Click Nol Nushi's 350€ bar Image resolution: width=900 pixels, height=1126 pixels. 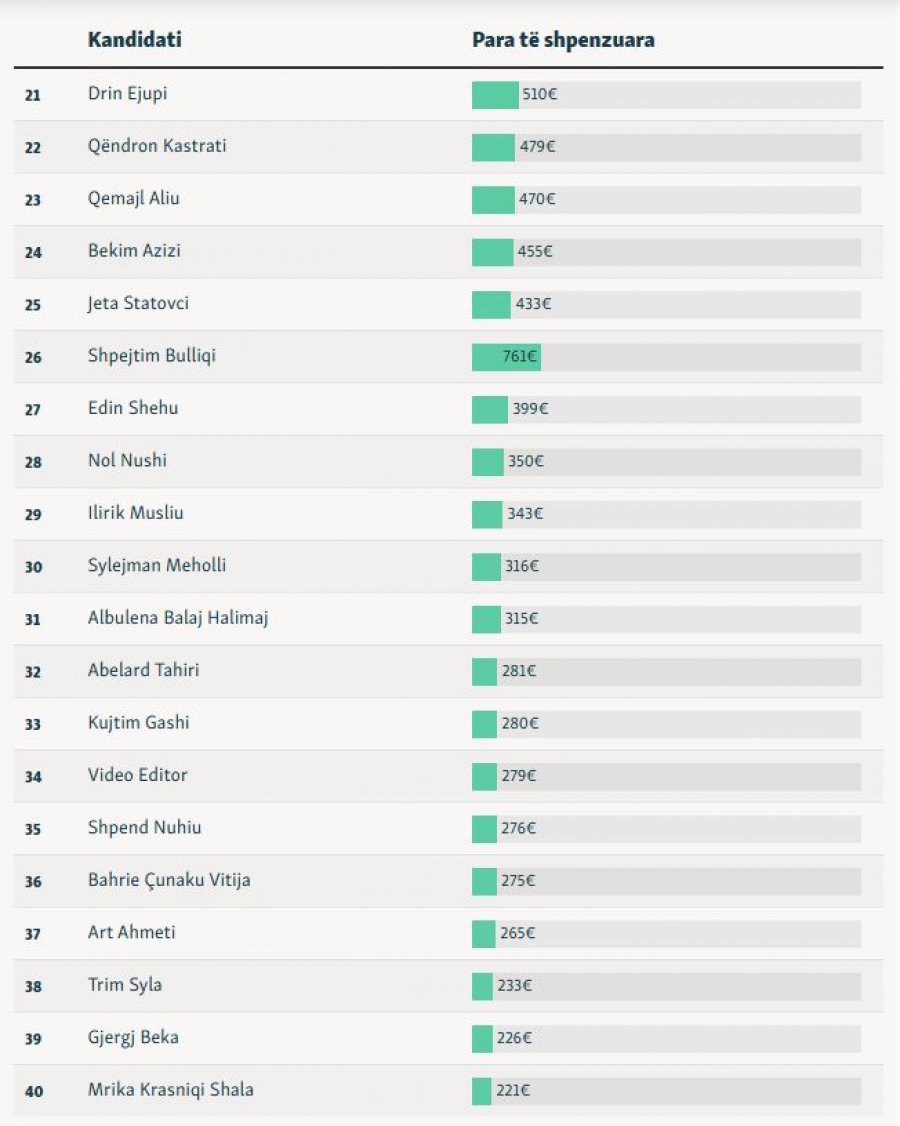[488, 461]
